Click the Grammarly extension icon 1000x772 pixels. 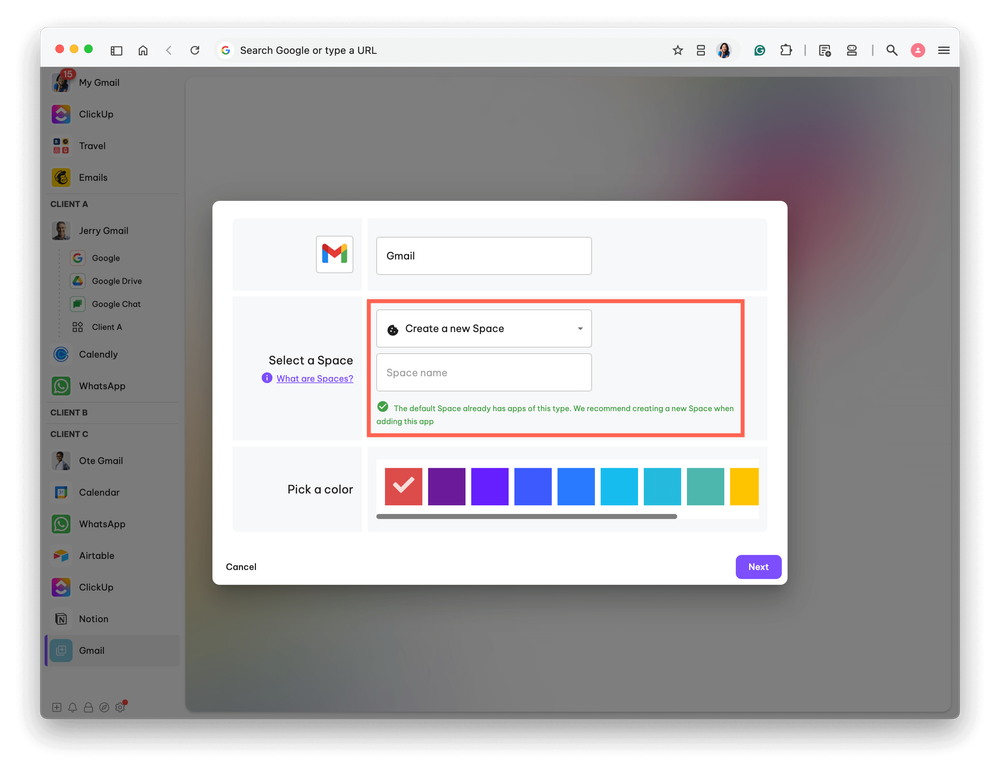tap(761, 50)
